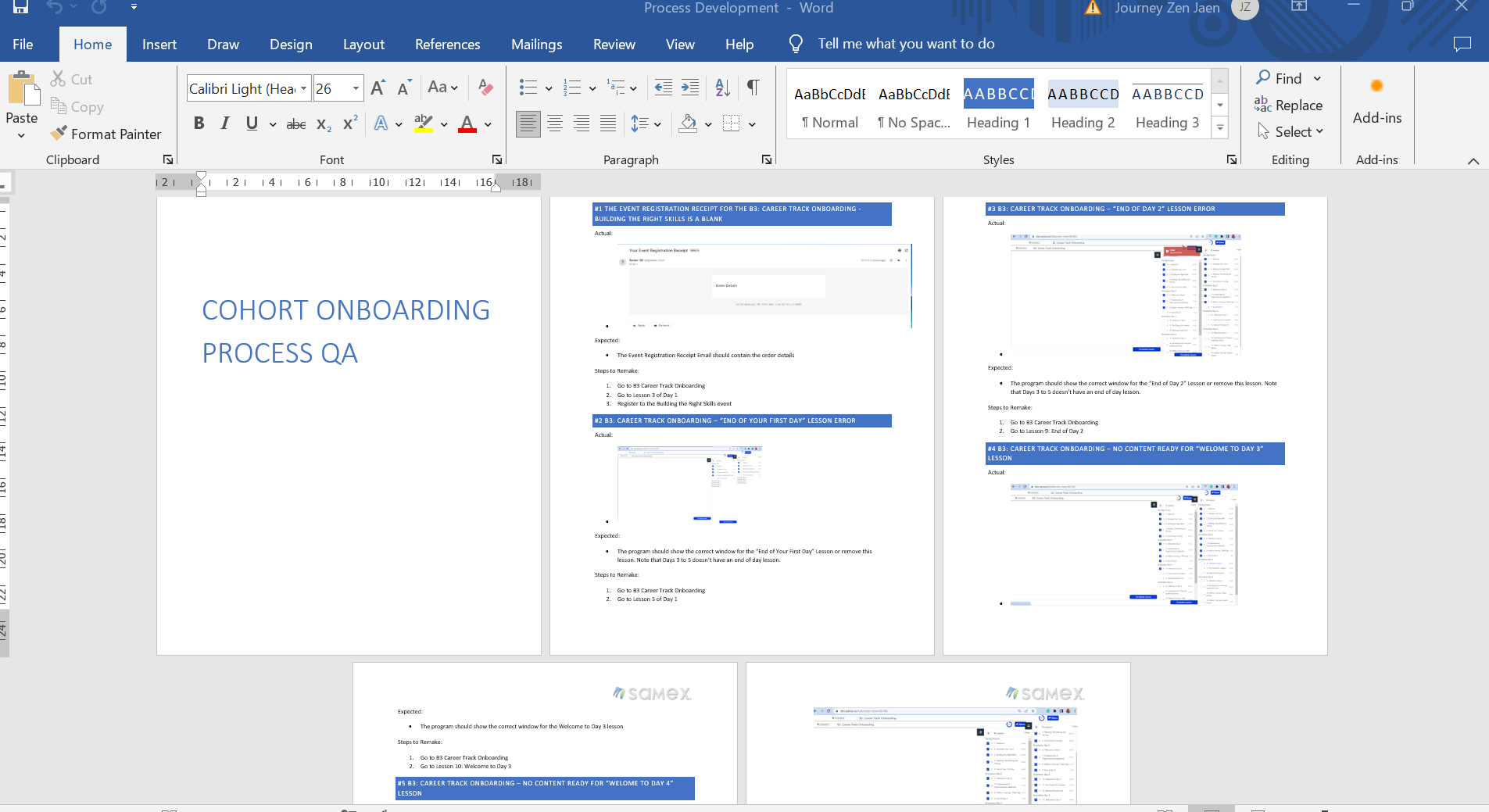Increase indent of the paragraph
This screenshot has width=1489, height=812.
point(690,88)
